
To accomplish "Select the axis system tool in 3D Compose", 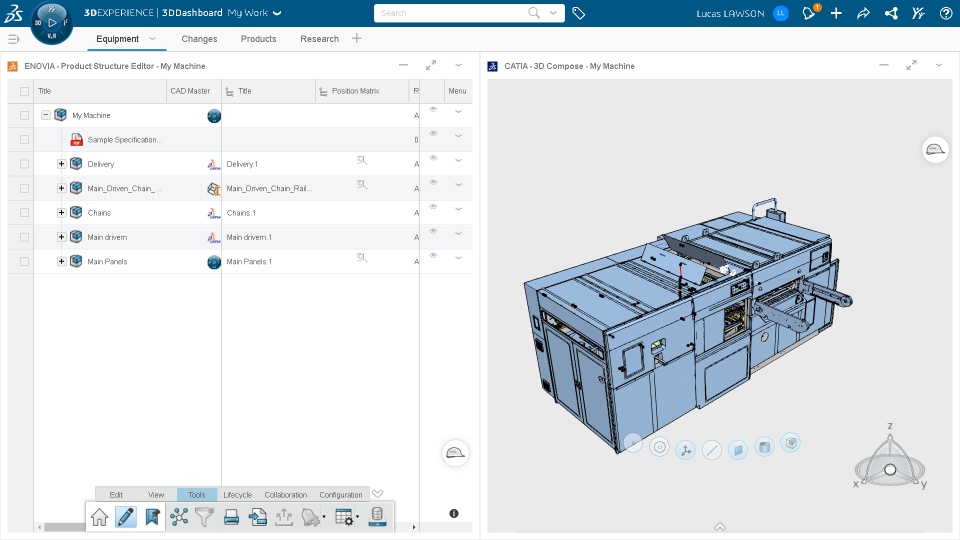I will (686, 451).
